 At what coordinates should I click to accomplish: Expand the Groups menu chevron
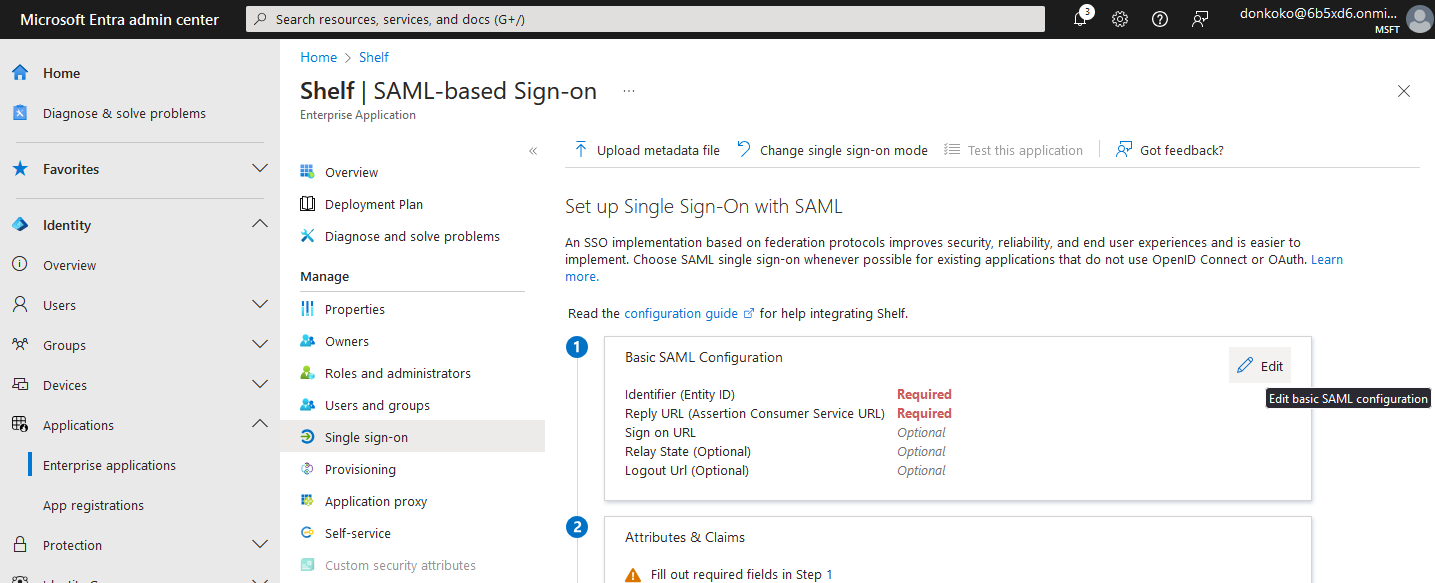(x=260, y=345)
